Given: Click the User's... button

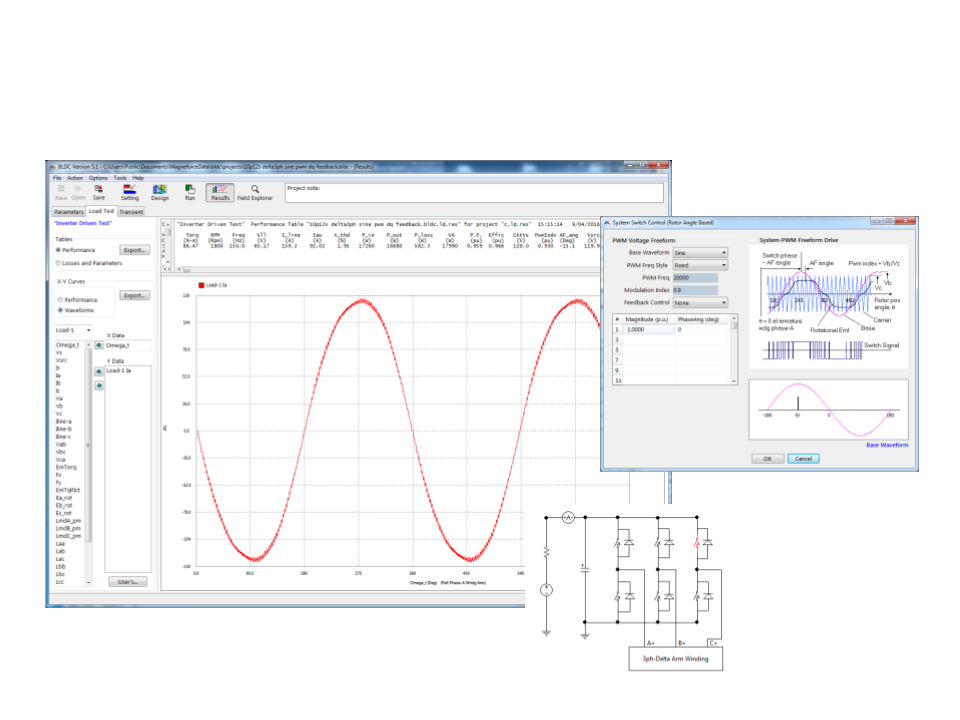Looking at the screenshot, I should pos(128,582).
